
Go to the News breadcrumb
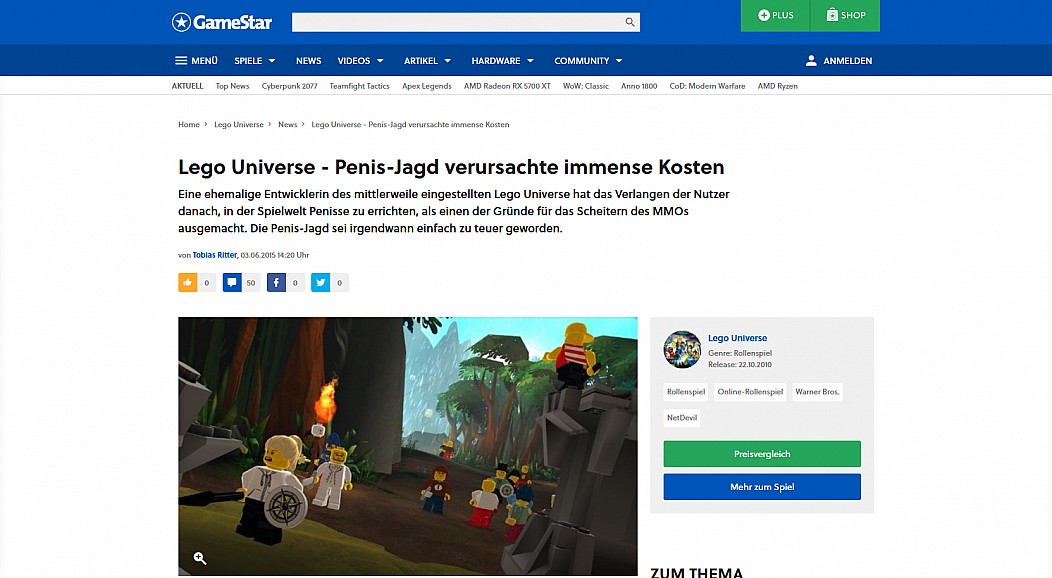coord(287,125)
